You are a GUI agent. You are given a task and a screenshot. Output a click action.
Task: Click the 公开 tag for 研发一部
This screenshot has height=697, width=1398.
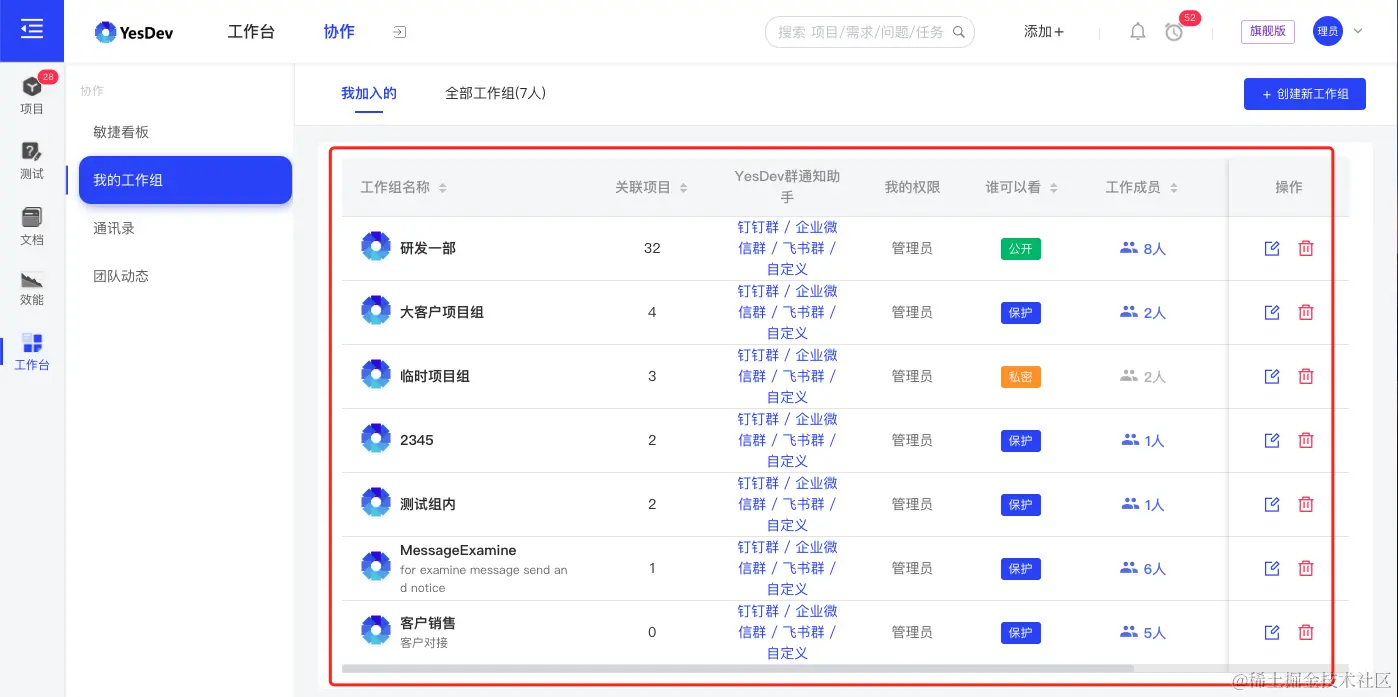point(1021,249)
